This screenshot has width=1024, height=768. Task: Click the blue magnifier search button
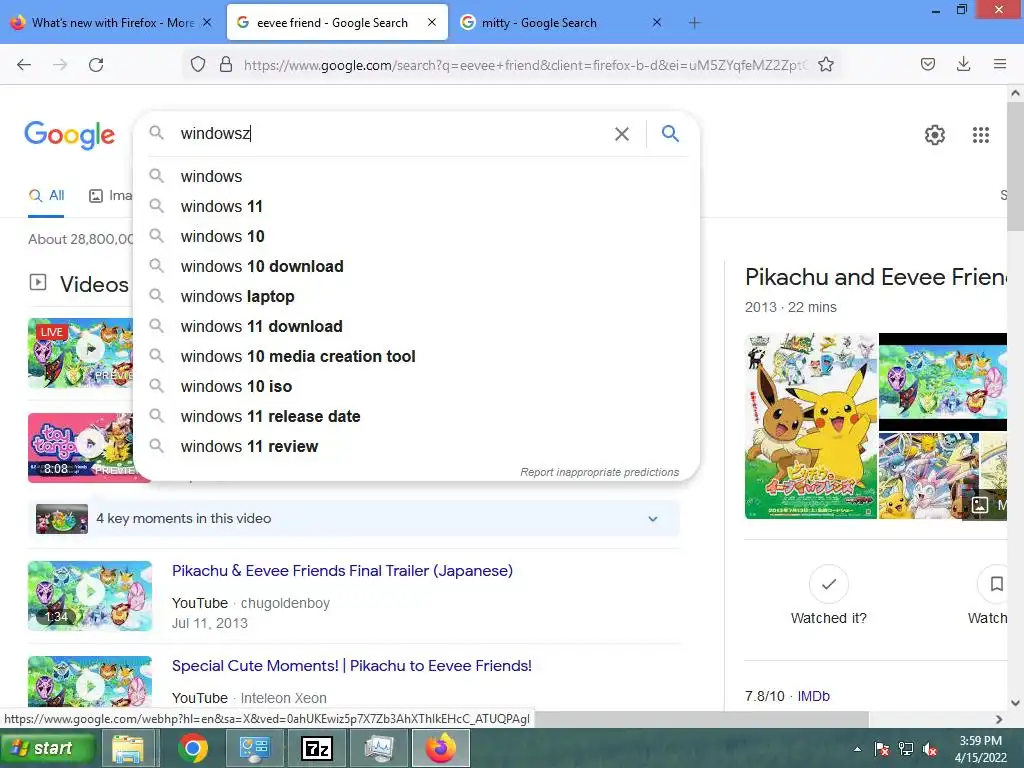[670, 134]
